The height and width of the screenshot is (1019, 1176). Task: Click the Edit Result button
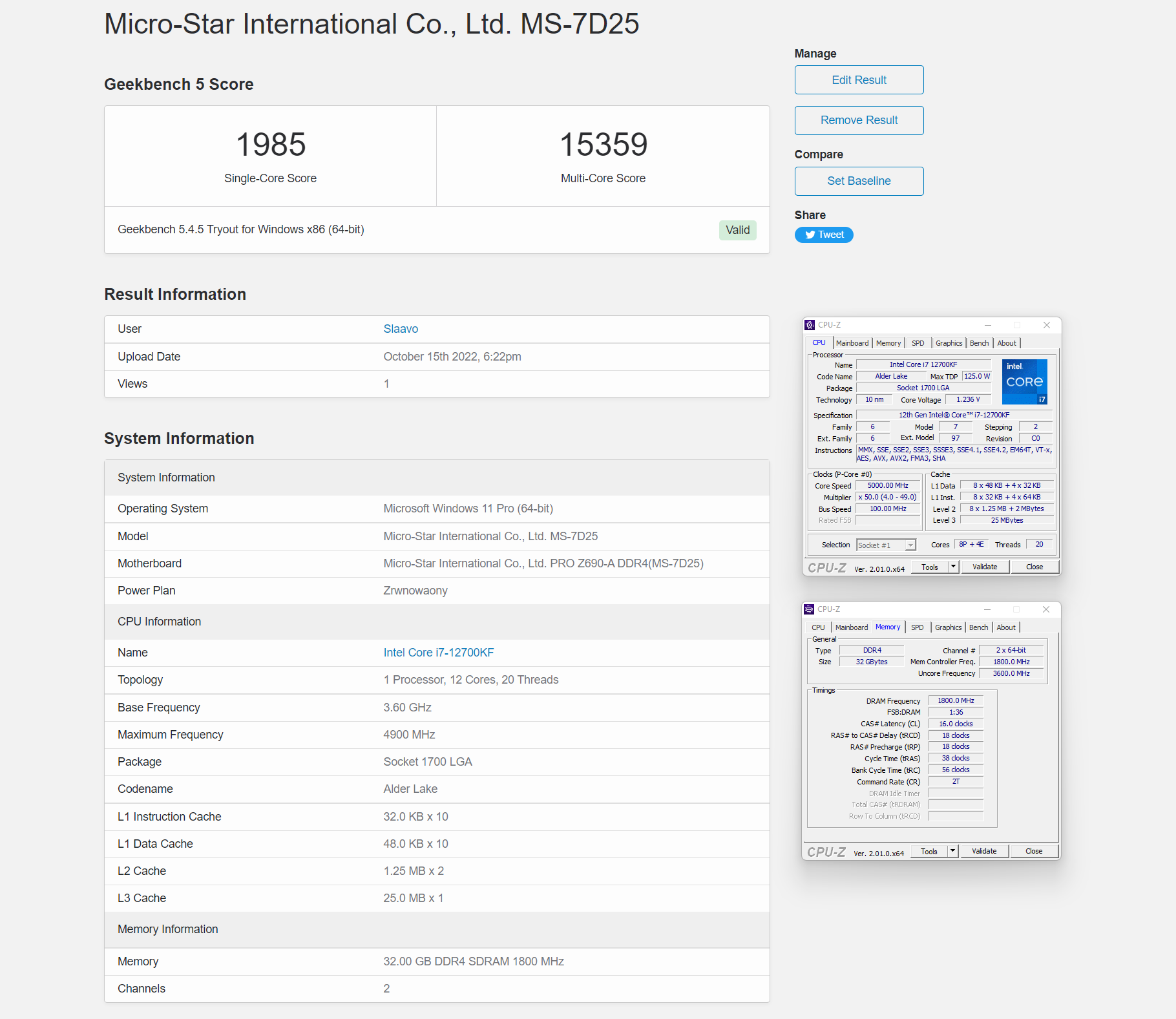pos(859,80)
